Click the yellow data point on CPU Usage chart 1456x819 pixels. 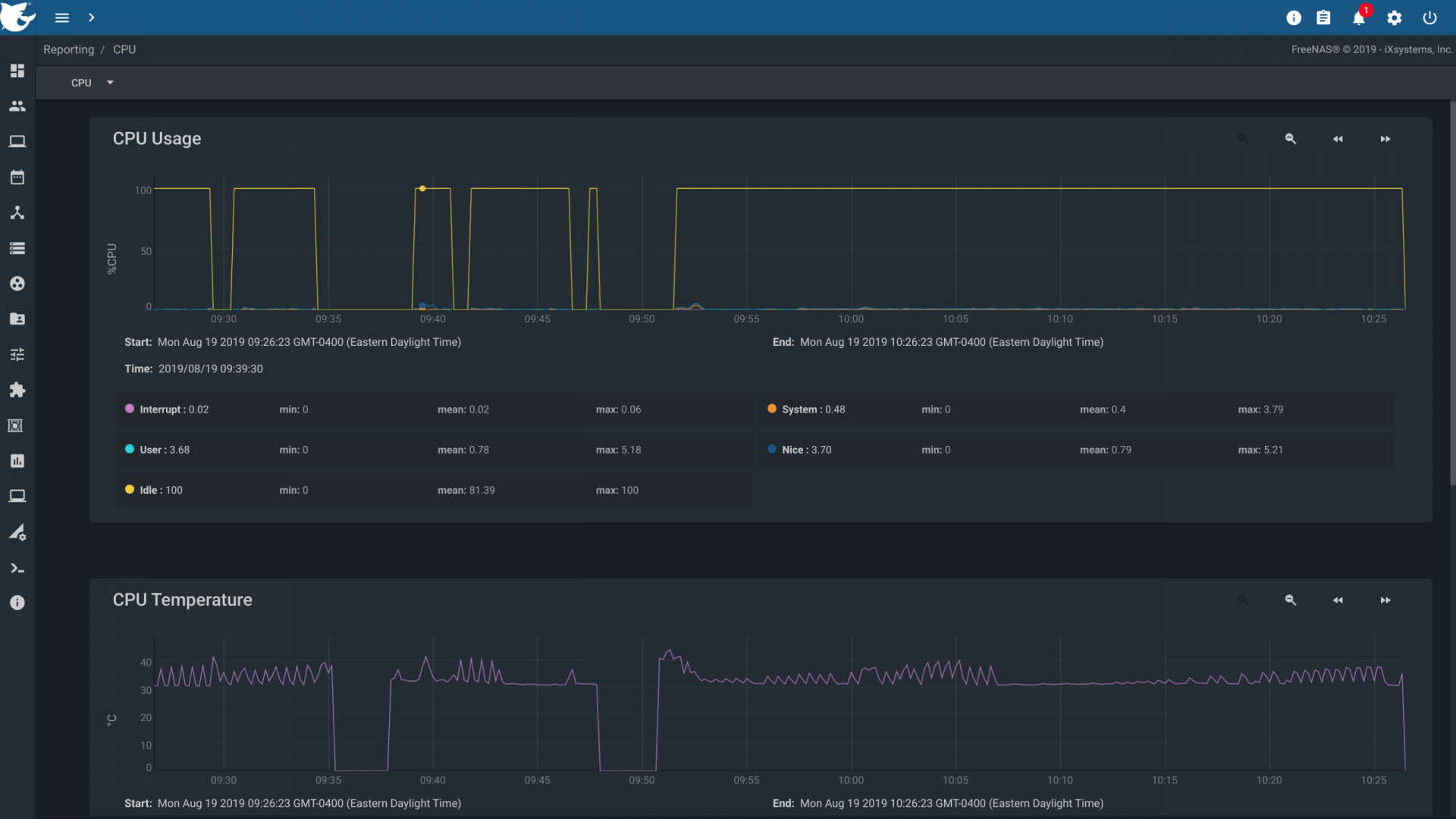422,188
